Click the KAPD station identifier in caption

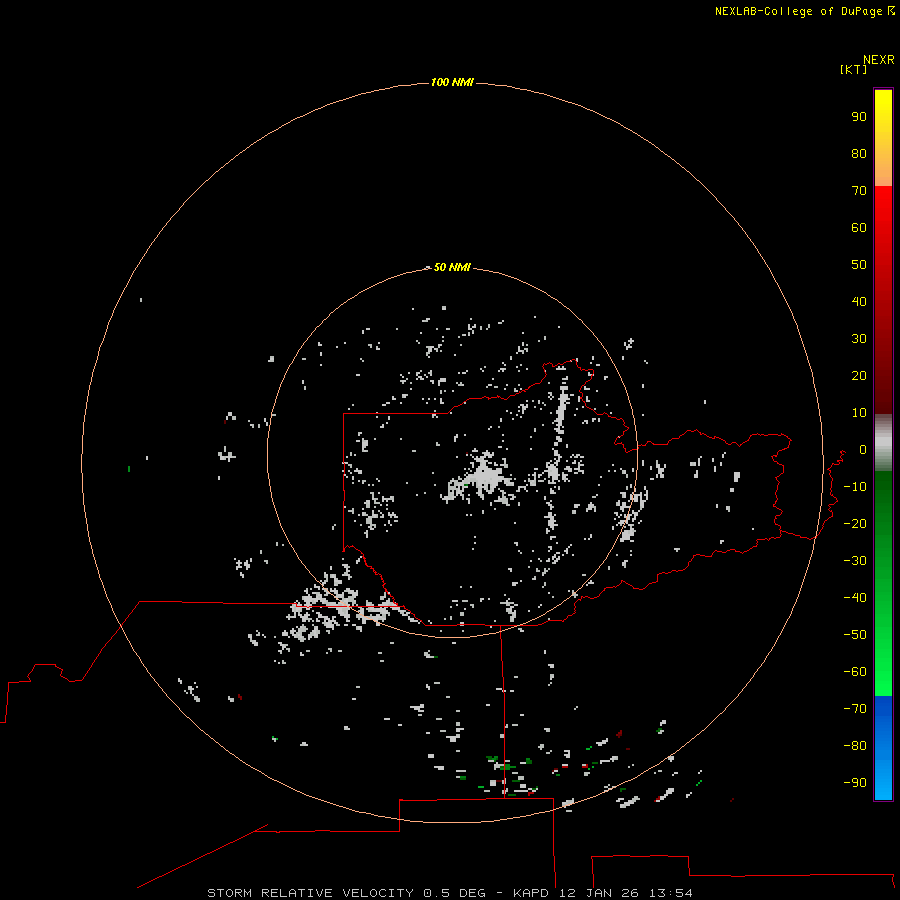pyautogui.click(x=533, y=893)
